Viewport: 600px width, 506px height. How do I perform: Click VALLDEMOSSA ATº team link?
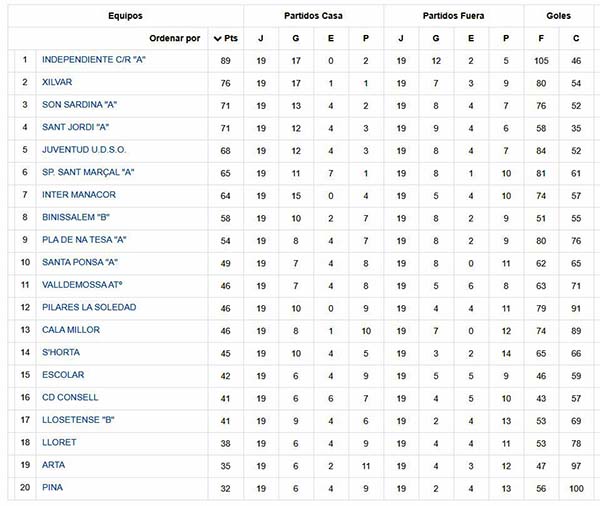(x=82, y=285)
